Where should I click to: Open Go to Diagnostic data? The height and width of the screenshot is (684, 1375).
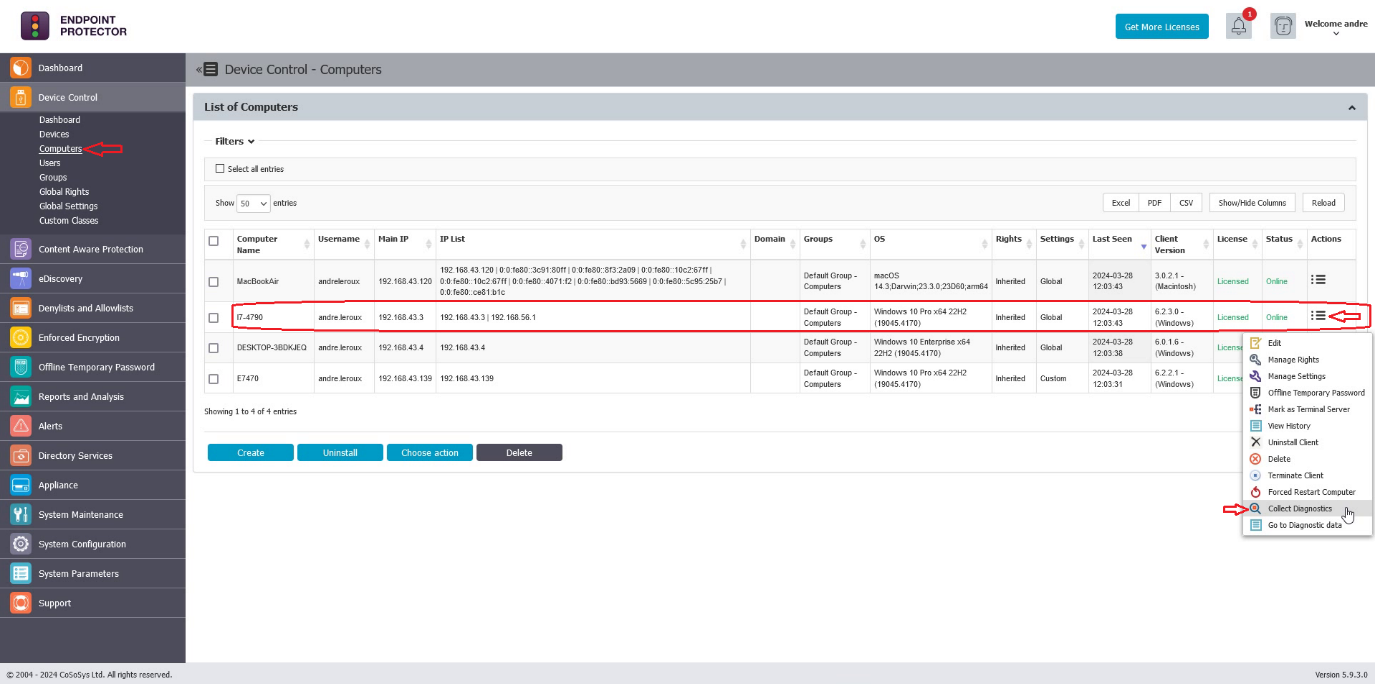click(x=1307, y=525)
